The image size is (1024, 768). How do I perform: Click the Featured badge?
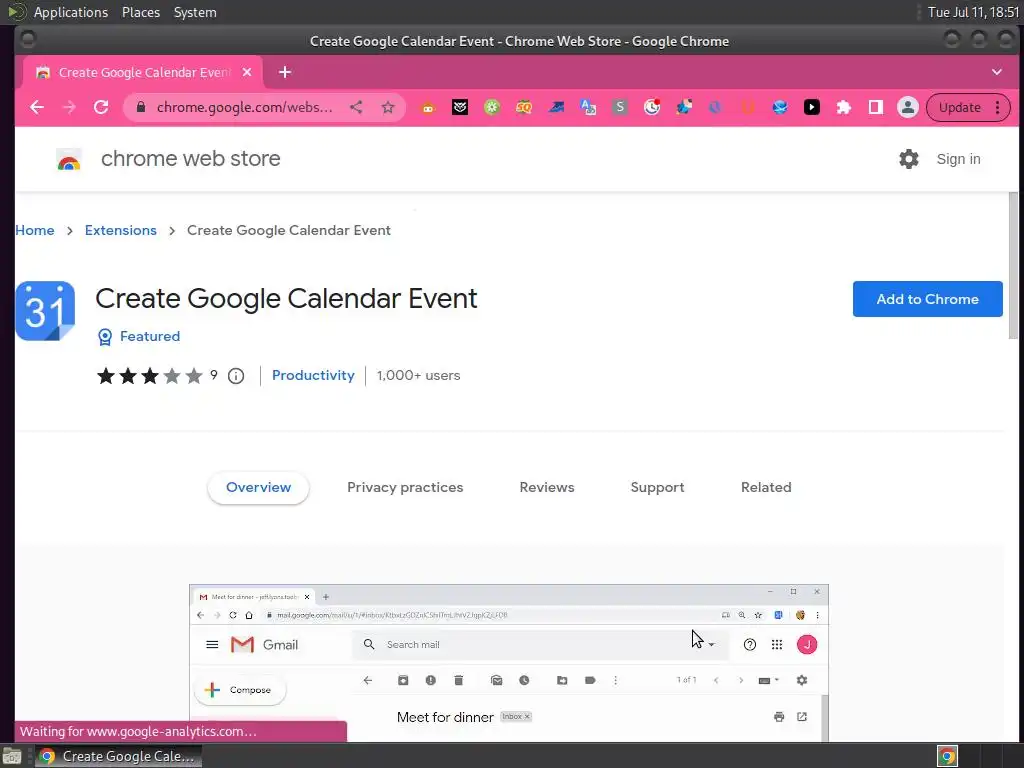coord(138,336)
